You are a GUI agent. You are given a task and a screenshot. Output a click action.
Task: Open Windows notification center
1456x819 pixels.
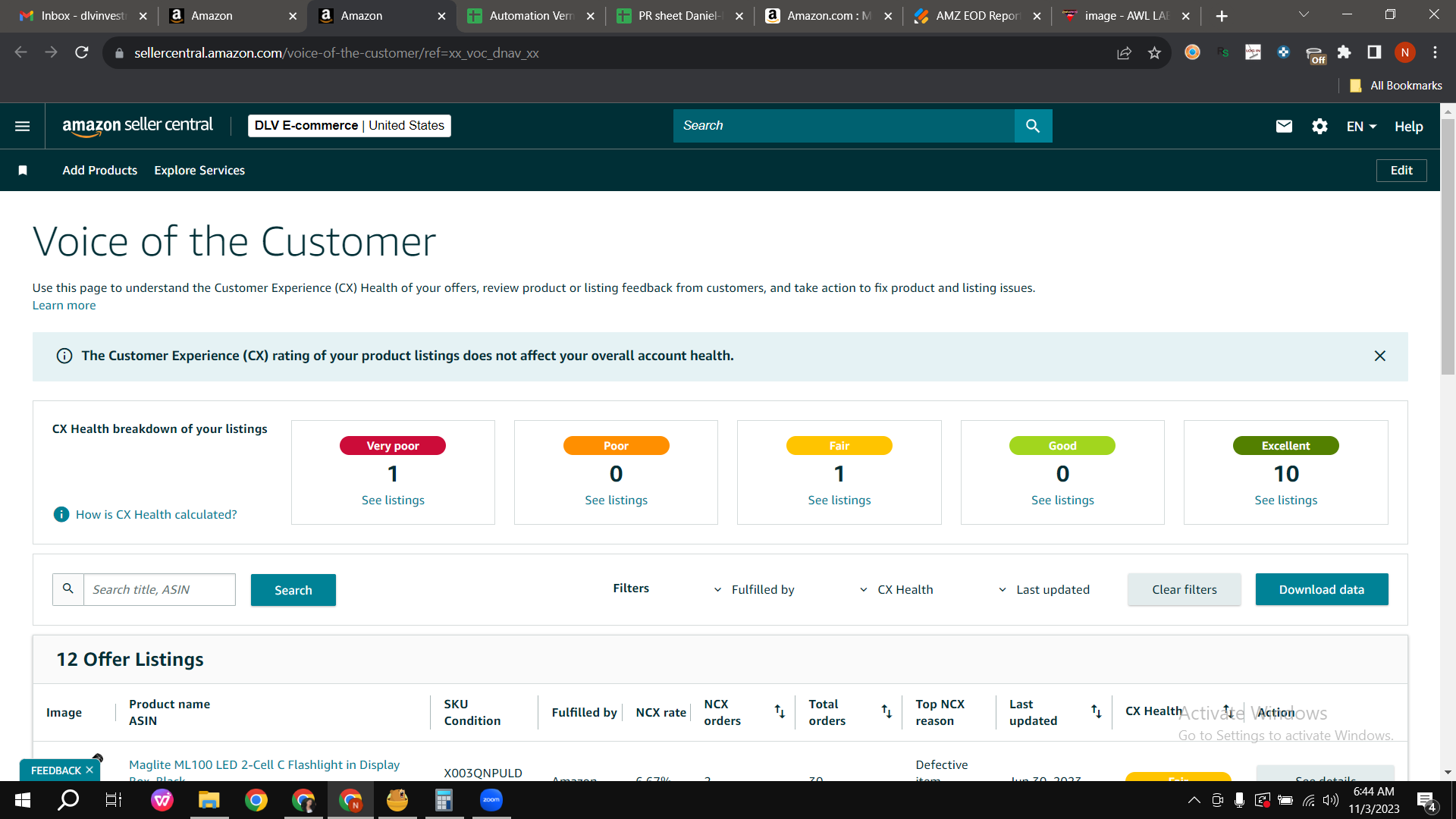pos(1426,800)
